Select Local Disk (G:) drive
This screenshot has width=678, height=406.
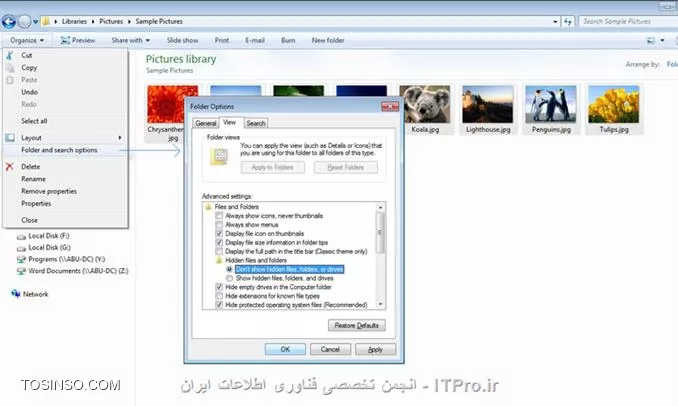(43, 248)
